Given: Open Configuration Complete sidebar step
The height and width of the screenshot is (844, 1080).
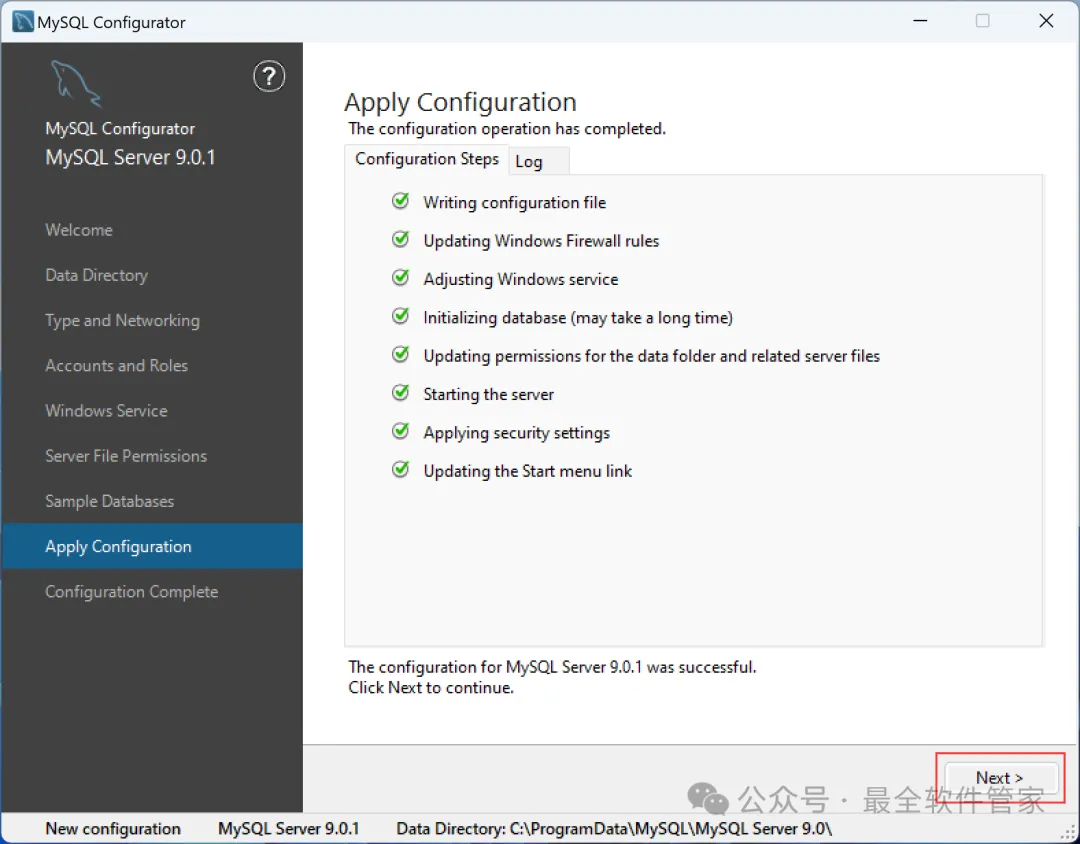Looking at the screenshot, I should (x=132, y=592).
